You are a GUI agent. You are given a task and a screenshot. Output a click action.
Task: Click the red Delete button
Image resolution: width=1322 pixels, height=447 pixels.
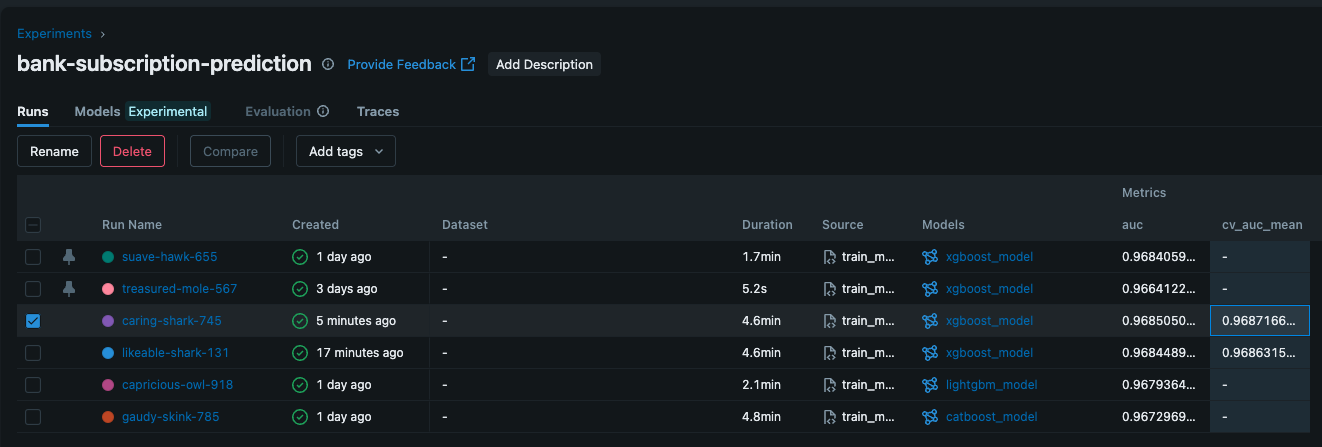tap(132, 151)
